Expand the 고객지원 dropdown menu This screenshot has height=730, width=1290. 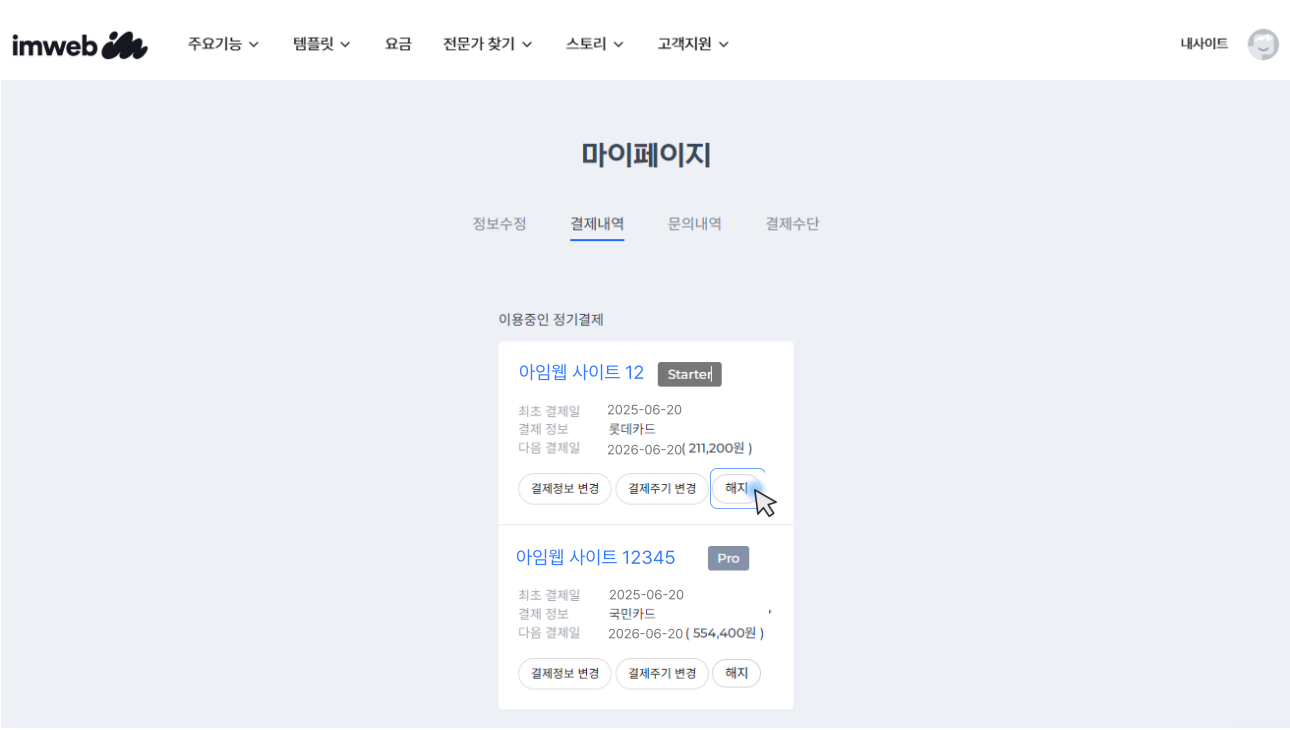point(693,44)
